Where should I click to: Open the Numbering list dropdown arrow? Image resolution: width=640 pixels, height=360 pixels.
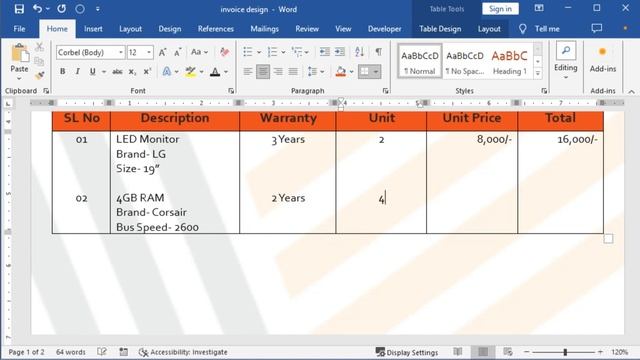283,52
